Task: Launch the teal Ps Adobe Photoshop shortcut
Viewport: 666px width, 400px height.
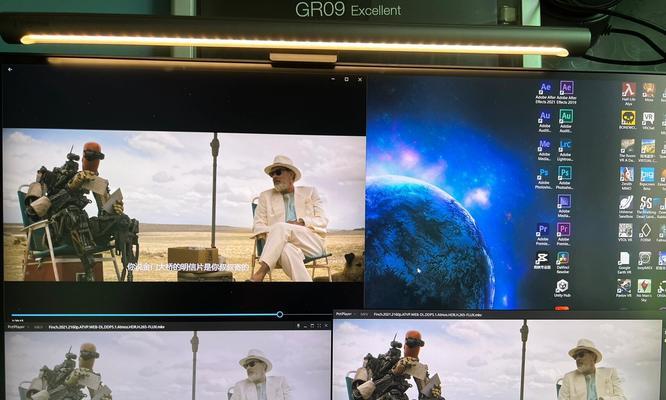Action: point(564,178)
